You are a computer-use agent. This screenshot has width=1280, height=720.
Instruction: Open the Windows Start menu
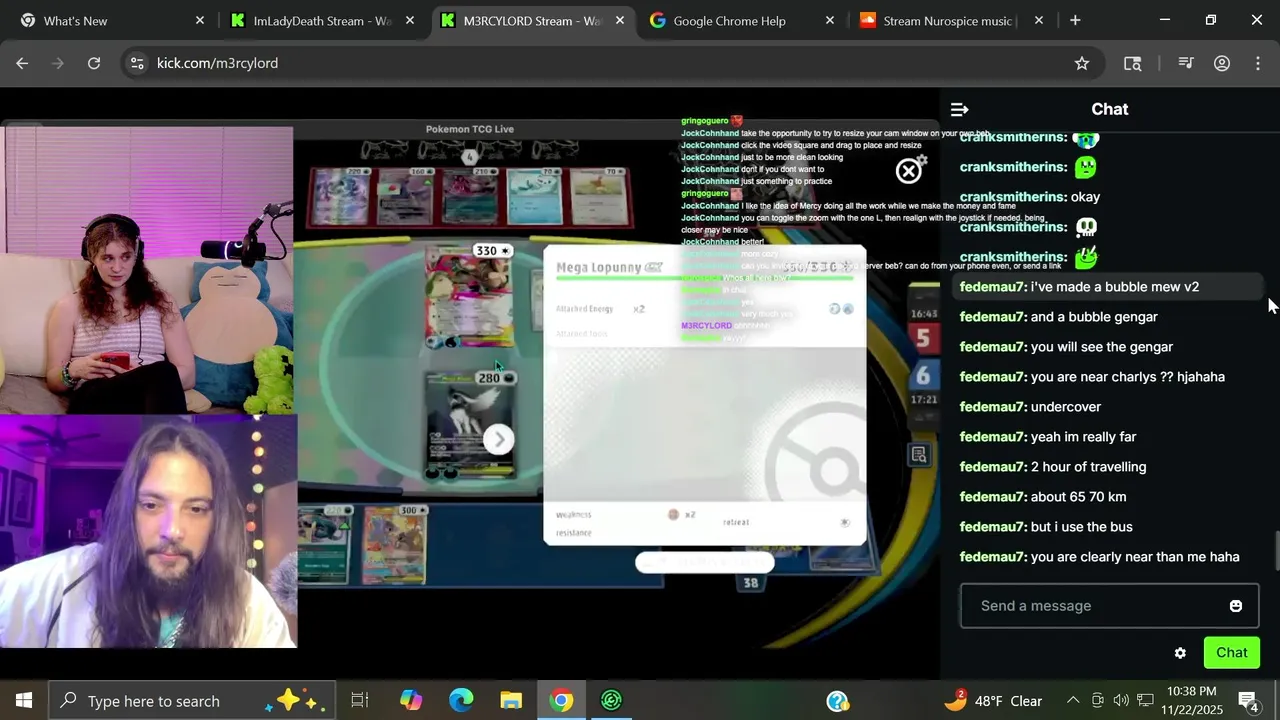(24, 701)
